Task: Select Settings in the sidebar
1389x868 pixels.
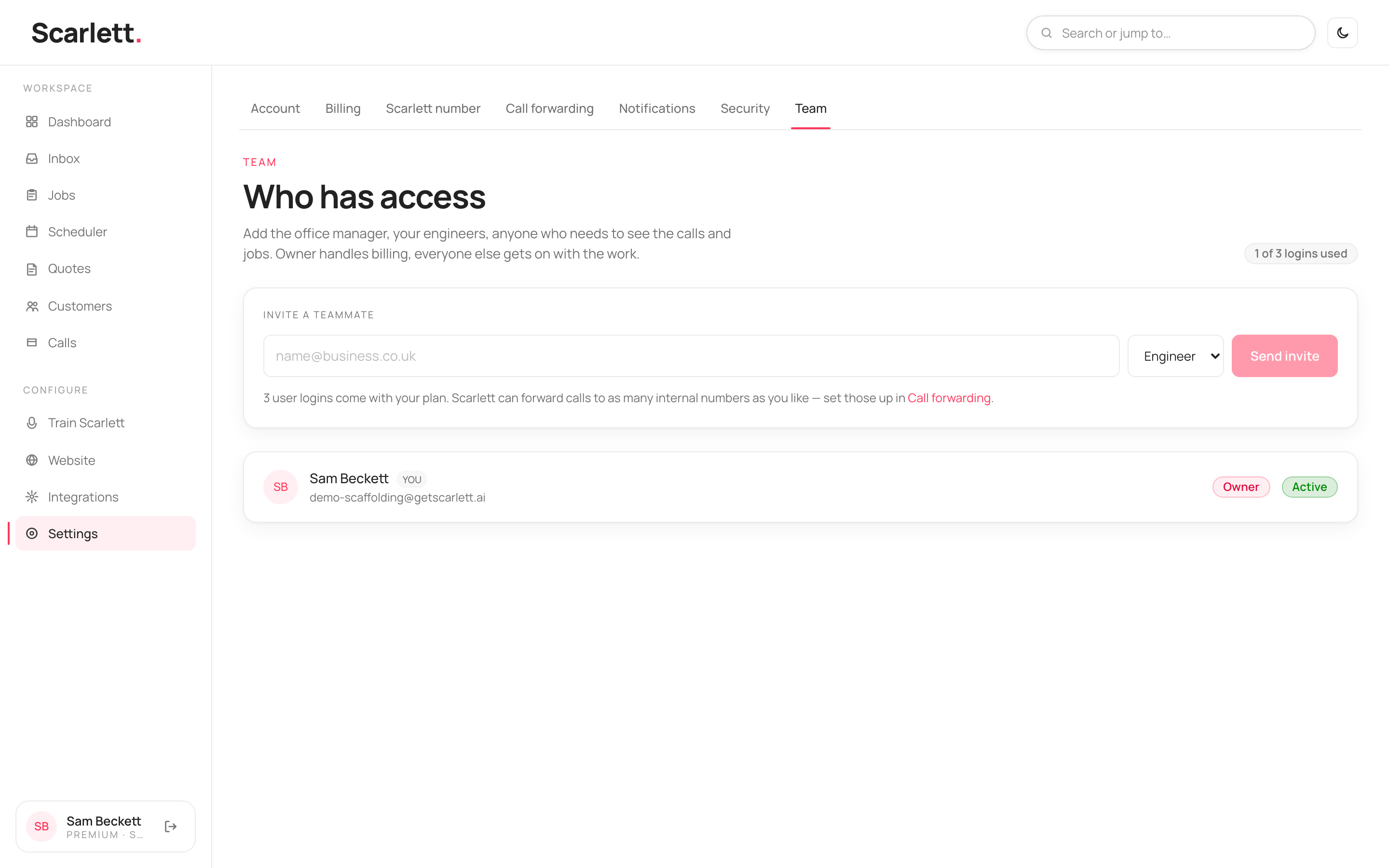Action: 106,534
